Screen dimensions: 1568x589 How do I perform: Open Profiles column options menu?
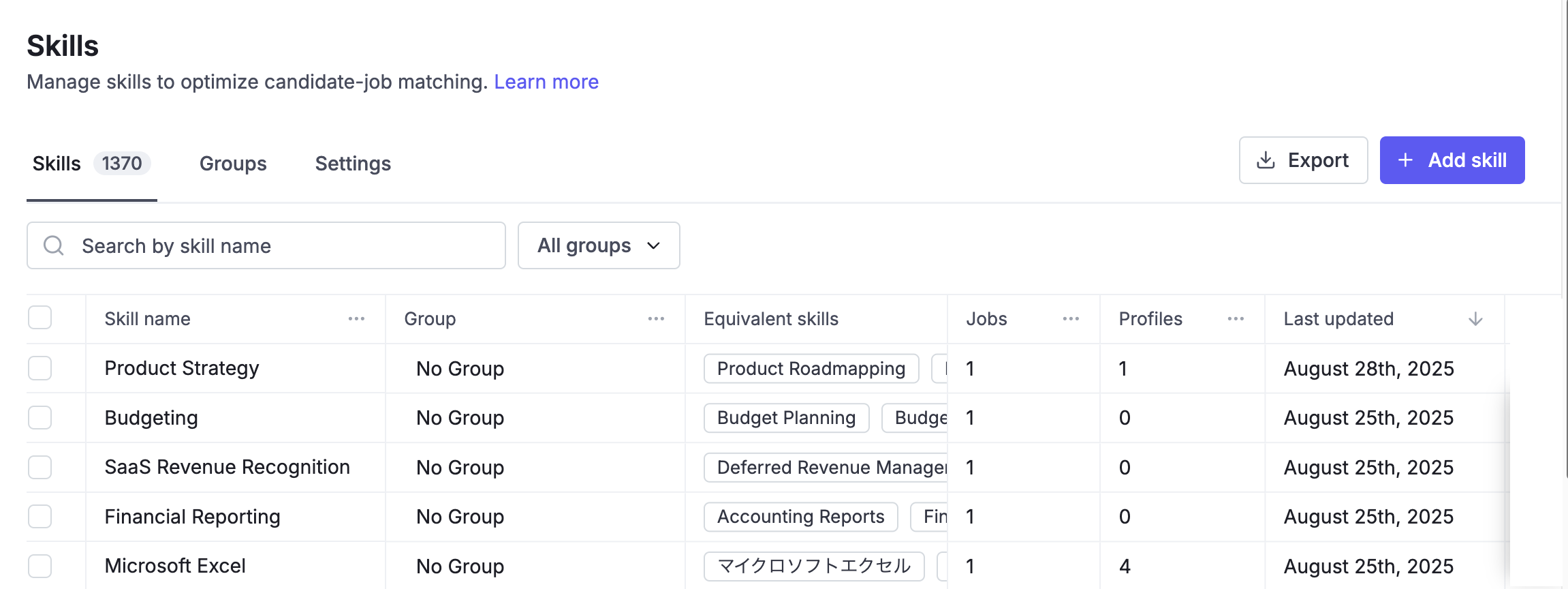1236,319
